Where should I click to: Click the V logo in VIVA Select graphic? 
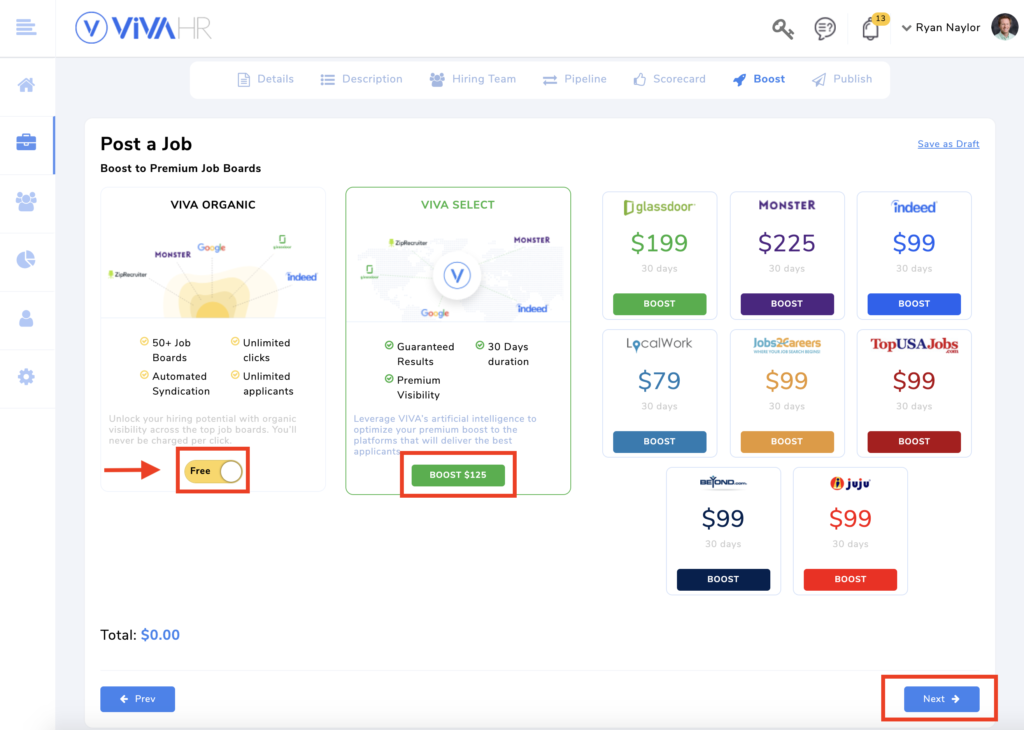coord(457,276)
